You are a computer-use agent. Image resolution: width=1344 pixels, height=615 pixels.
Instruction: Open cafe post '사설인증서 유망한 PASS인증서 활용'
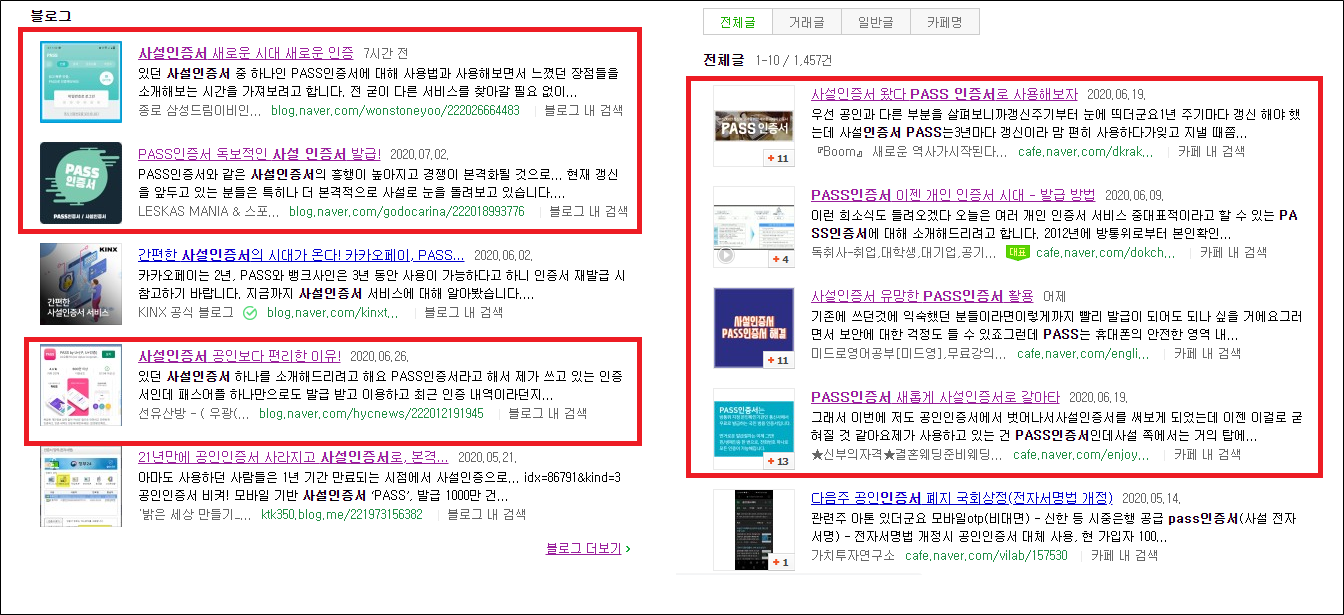click(x=922, y=297)
